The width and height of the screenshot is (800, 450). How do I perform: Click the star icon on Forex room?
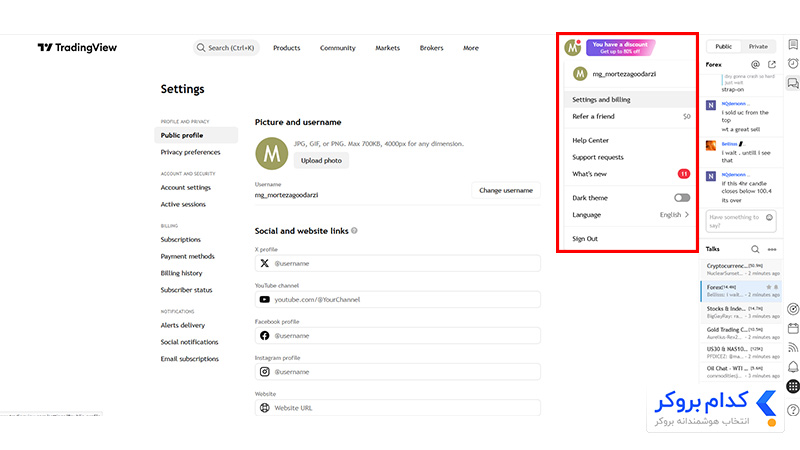point(769,287)
